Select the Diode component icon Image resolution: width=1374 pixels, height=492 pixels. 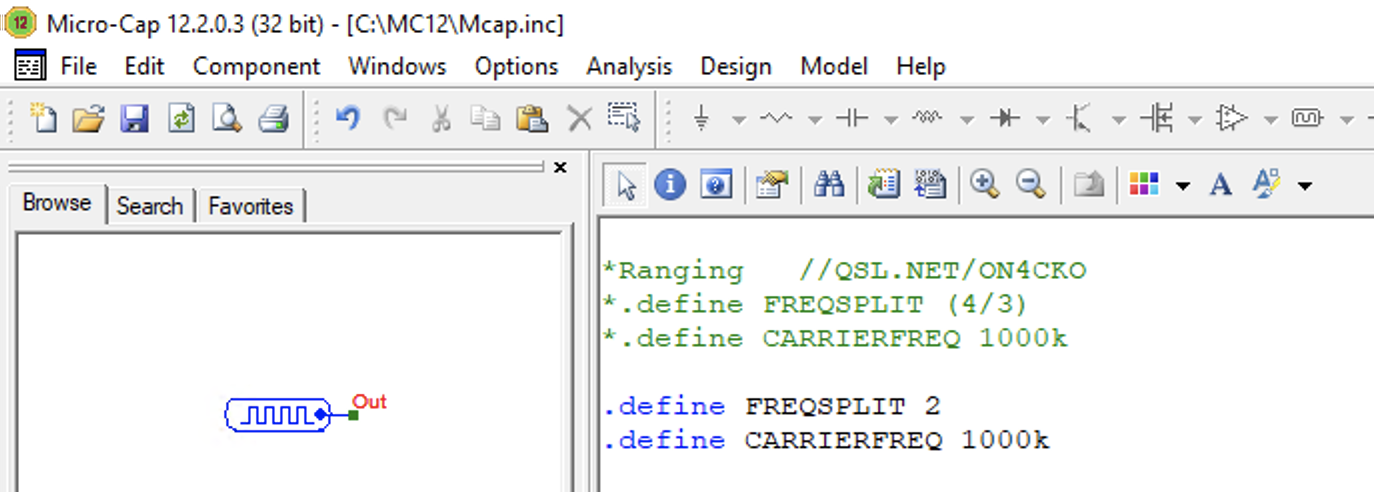point(1004,118)
